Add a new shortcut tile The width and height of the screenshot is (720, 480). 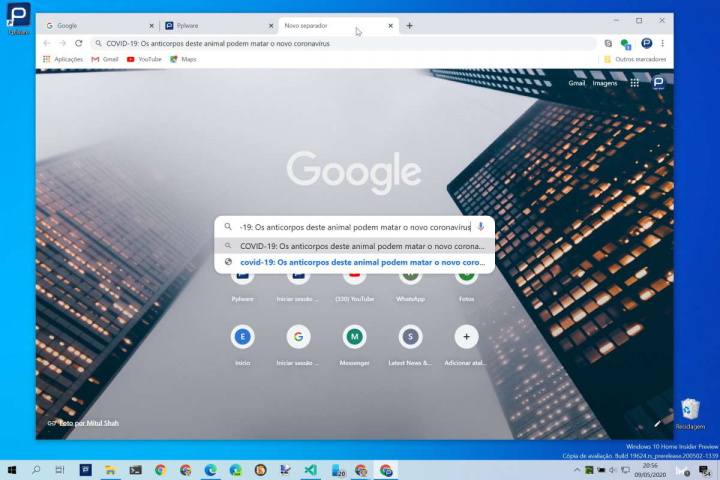tap(466, 336)
